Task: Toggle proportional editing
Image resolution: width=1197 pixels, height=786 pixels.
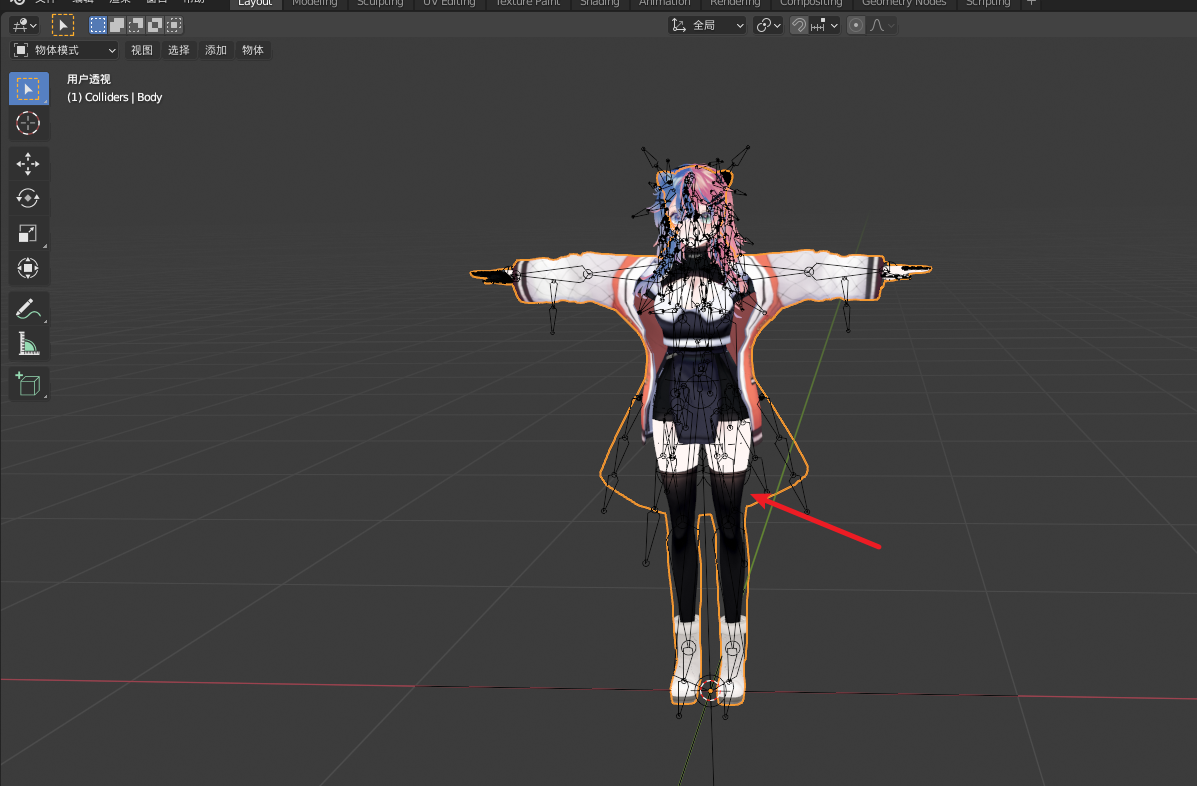Action: pos(856,25)
